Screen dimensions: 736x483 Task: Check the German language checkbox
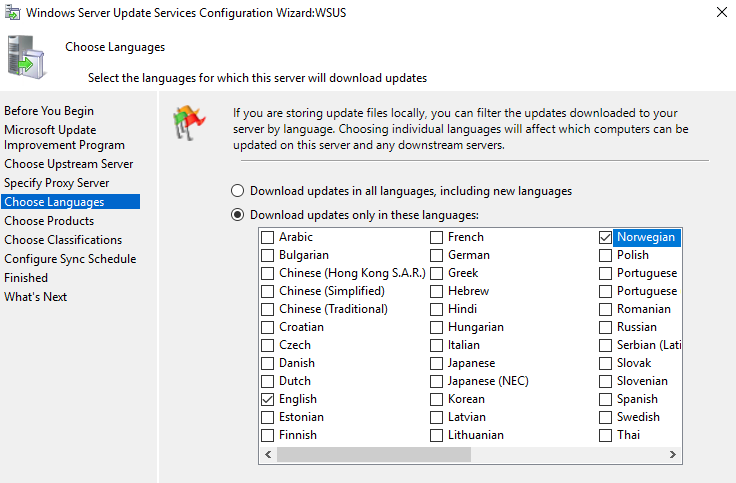pyautogui.click(x=437, y=255)
